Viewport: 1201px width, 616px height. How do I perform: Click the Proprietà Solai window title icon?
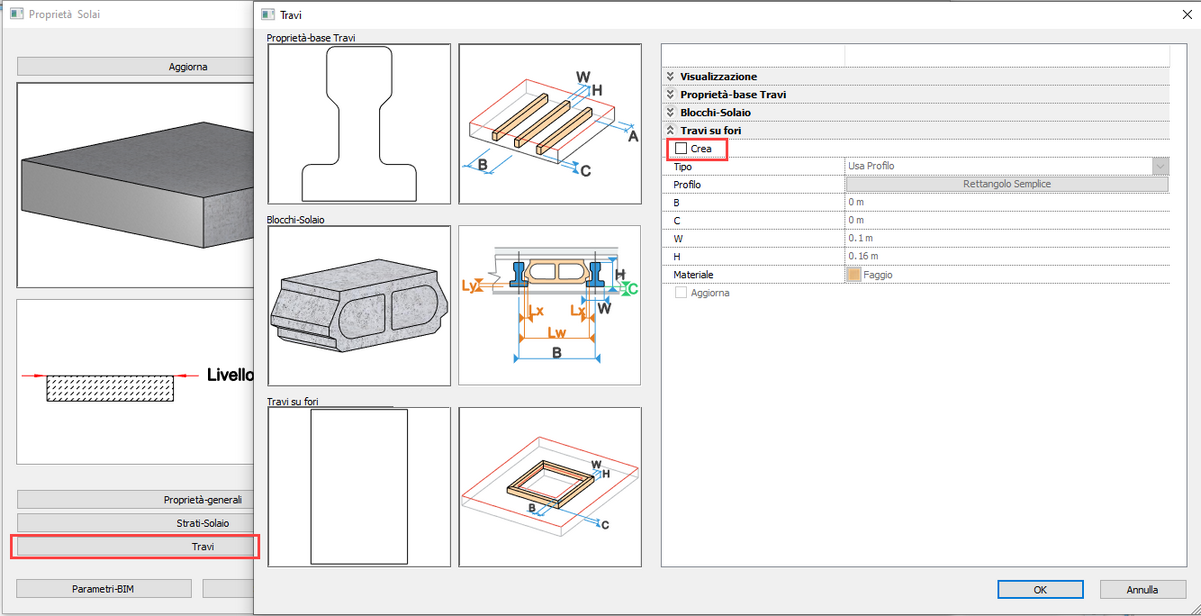[x=17, y=15]
